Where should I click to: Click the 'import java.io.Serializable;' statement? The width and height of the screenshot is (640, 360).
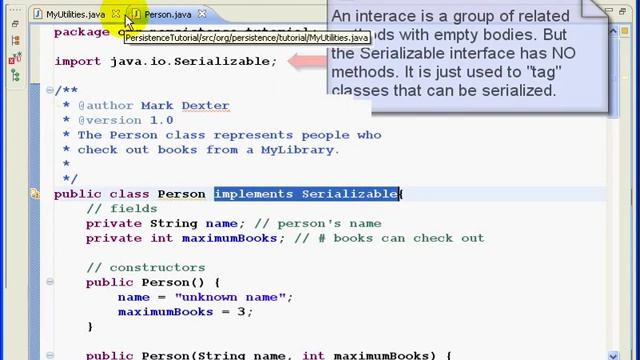click(x=166, y=62)
